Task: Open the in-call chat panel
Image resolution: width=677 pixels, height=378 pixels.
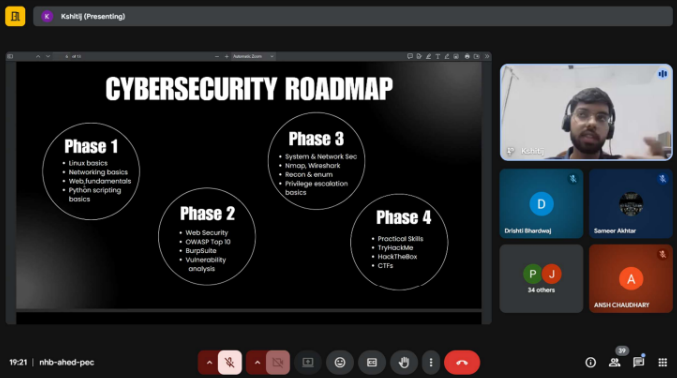Action: 638,362
